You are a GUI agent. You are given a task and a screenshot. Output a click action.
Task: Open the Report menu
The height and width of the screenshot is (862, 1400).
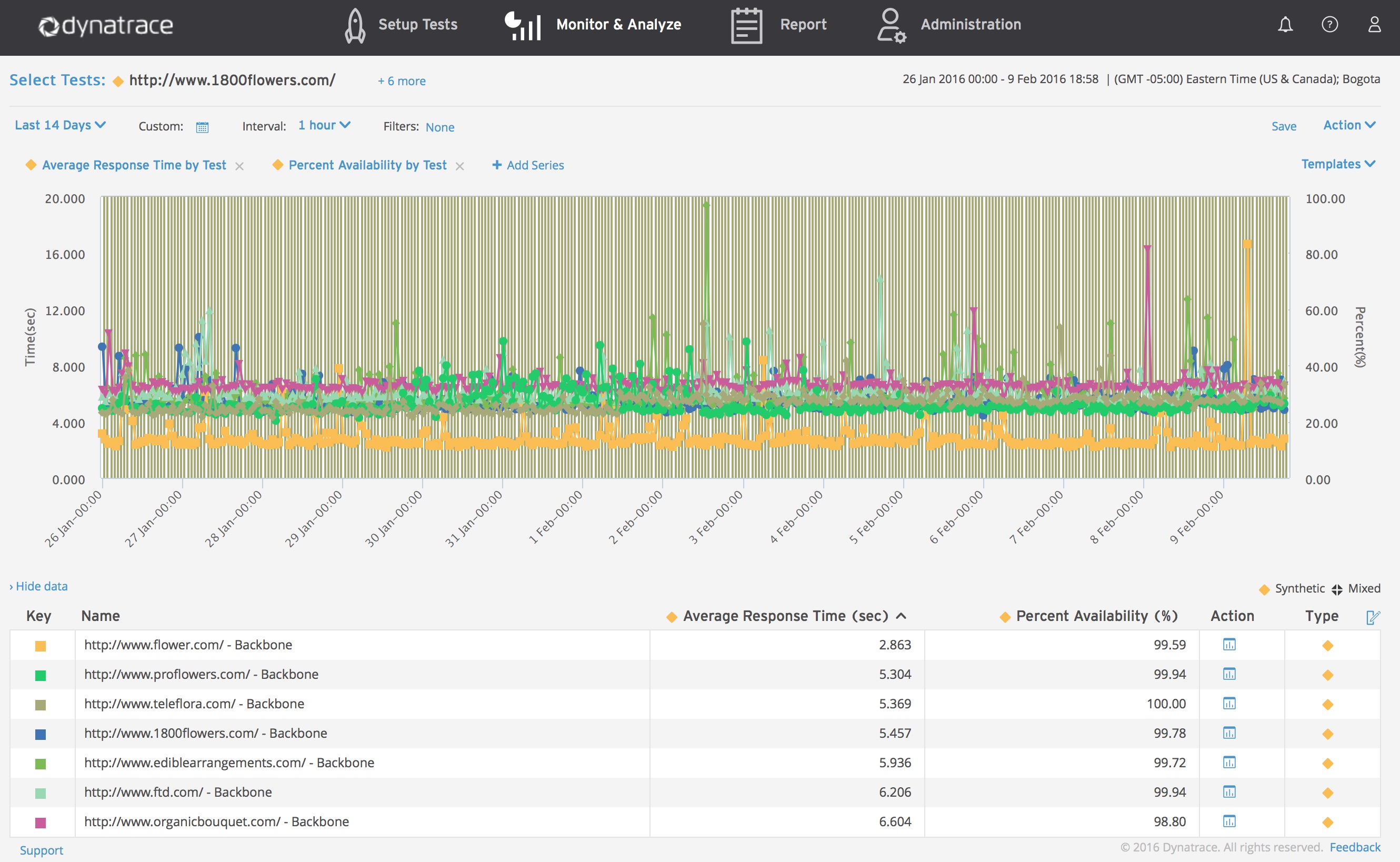point(803,25)
